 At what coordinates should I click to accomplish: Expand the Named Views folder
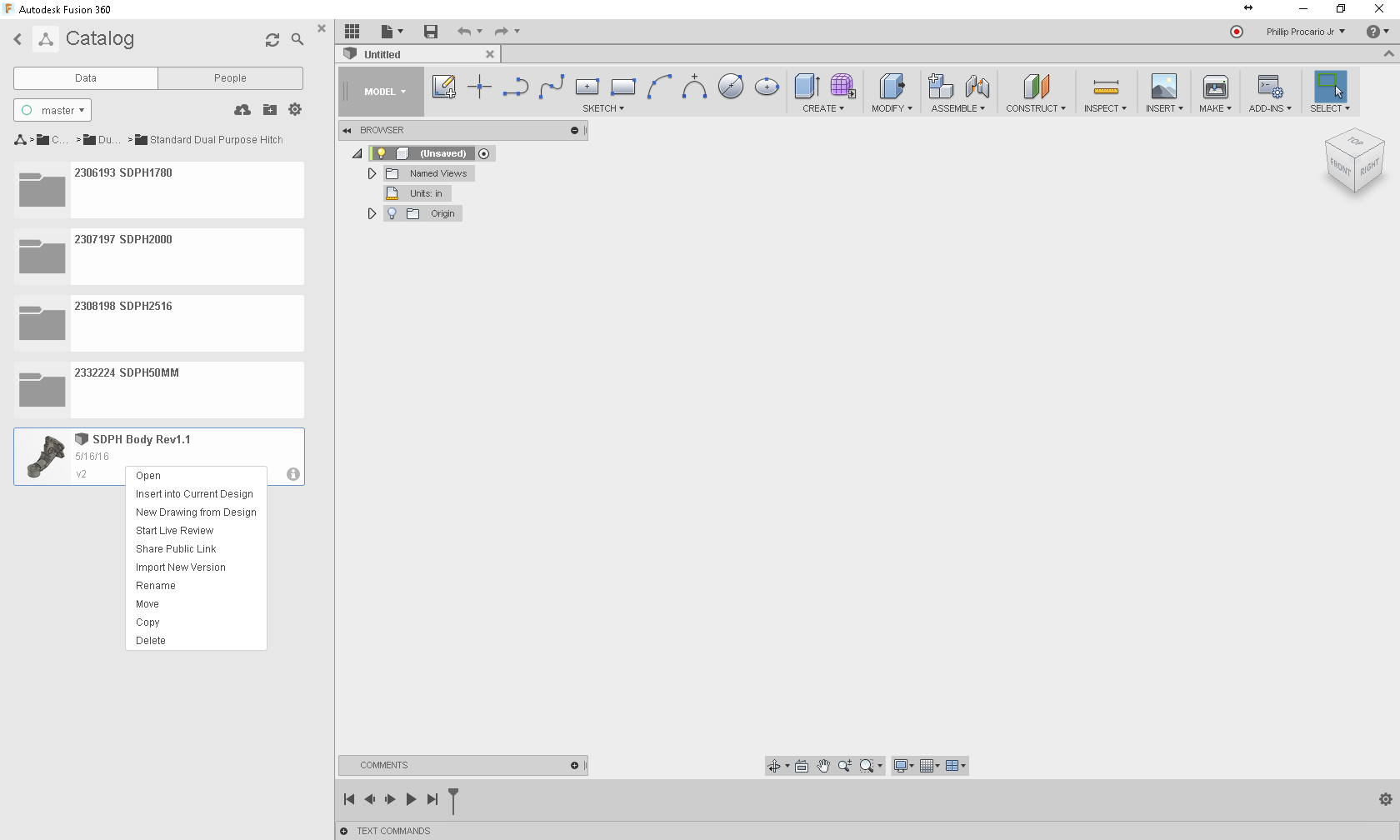point(372,173)
